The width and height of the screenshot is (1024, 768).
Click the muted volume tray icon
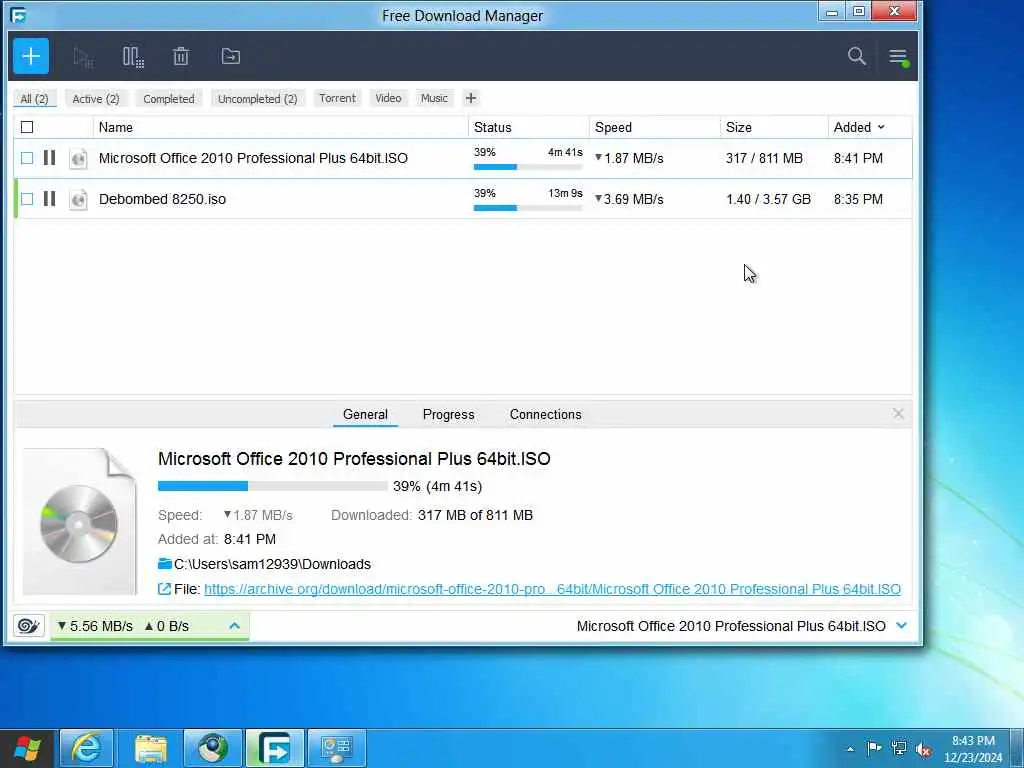(923, 749)
